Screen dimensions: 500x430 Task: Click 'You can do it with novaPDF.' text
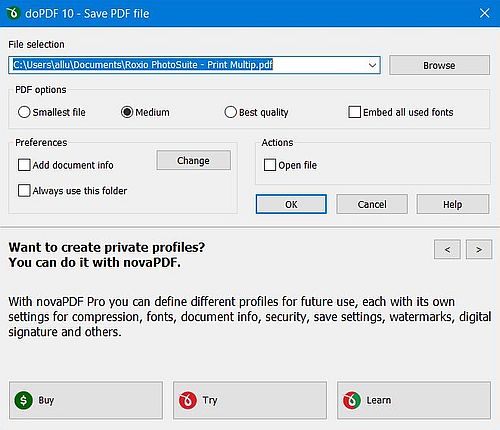coord(95,262)
